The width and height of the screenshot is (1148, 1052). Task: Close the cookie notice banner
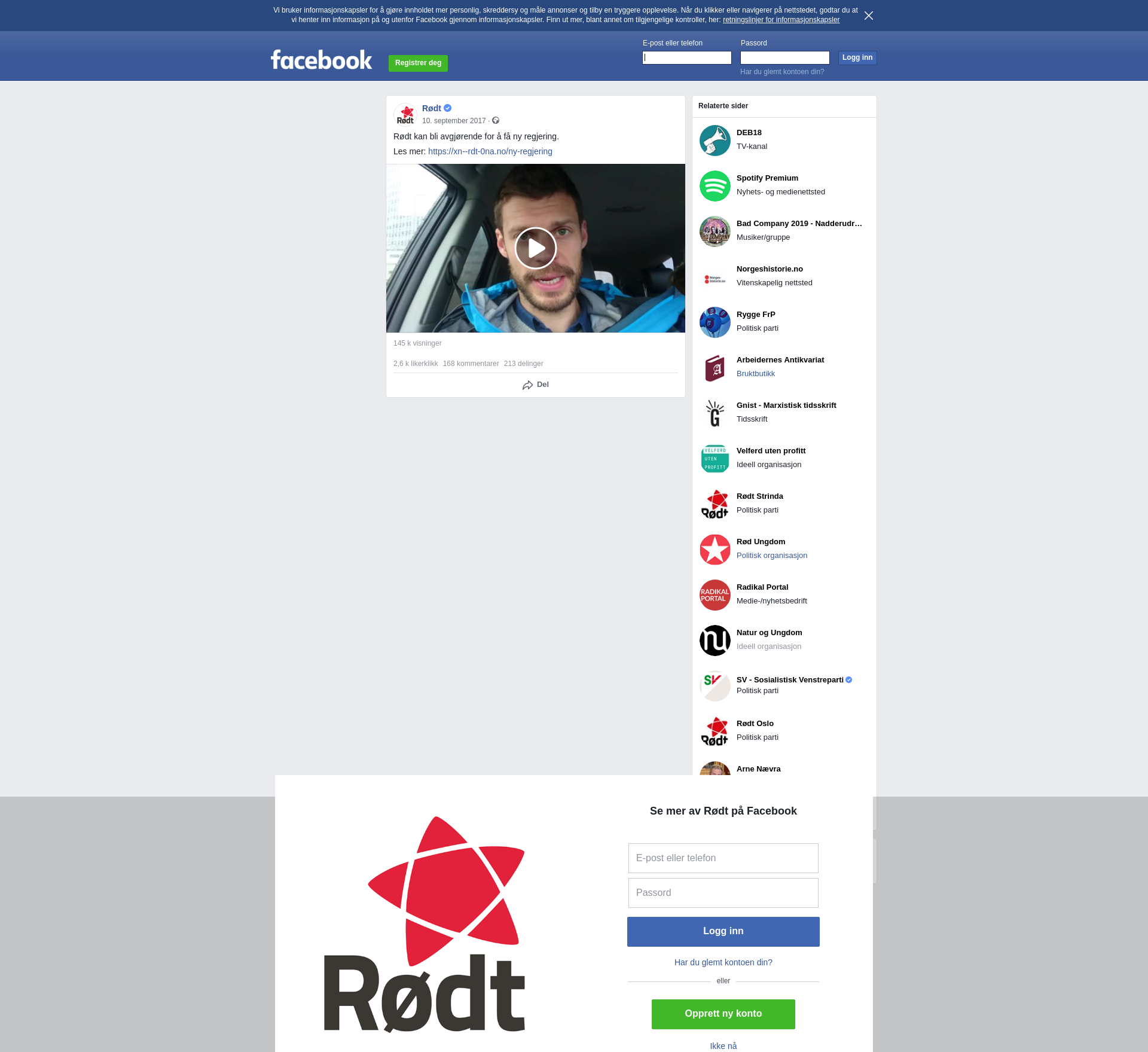(868, 16)
